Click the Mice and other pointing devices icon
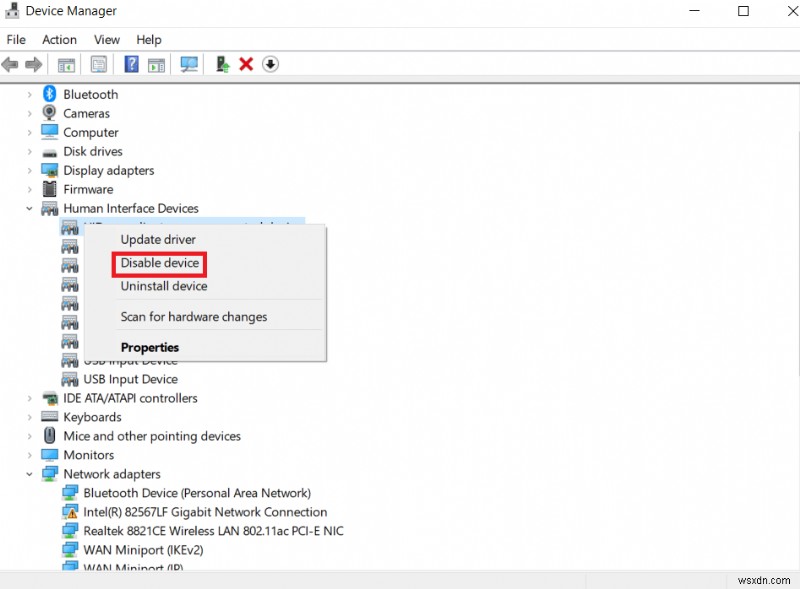800x589 pixels. pos(49,435)
